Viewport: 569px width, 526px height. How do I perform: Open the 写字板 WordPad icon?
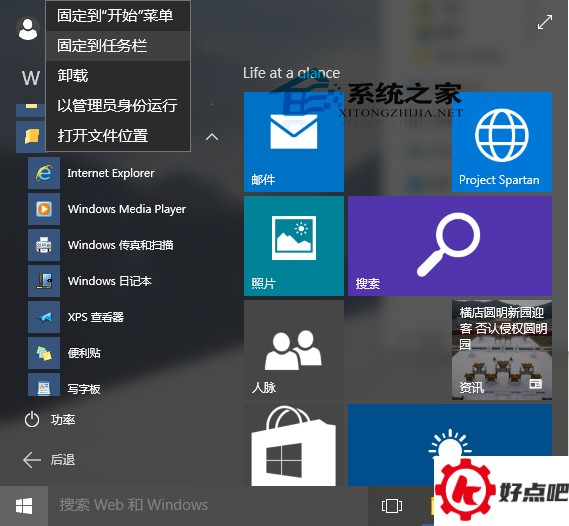point(44,386)
